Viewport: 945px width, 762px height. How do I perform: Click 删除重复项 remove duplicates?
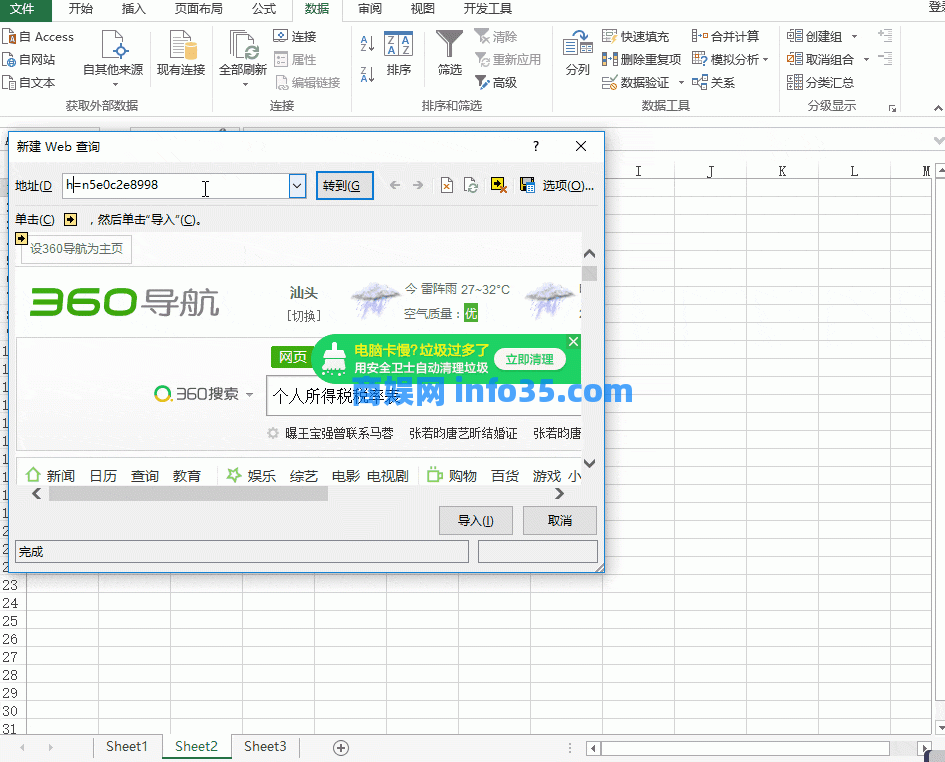[x=641, y=59]
